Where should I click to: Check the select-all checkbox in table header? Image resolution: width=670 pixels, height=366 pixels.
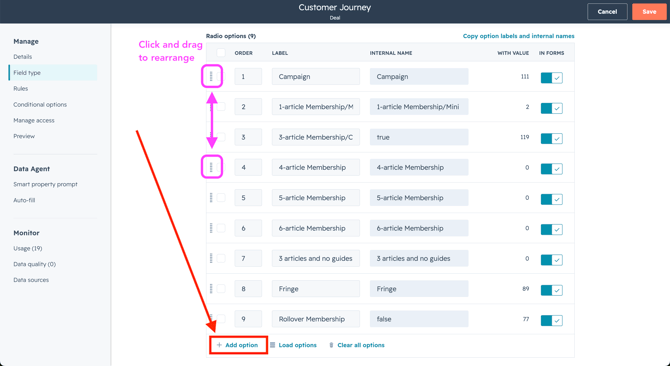pos(221,53)
